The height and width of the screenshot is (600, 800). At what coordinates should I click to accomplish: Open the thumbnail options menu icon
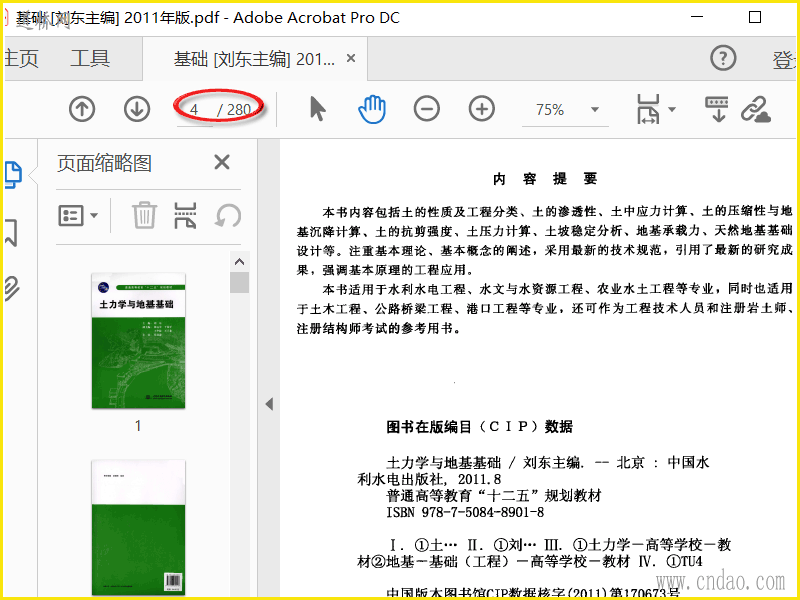click(x=78, y=216)
